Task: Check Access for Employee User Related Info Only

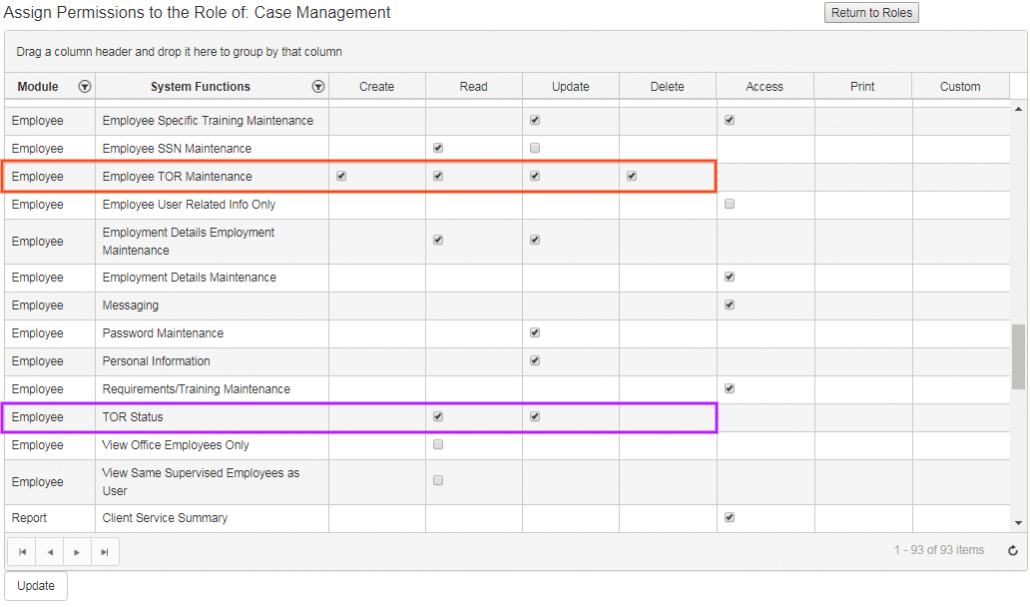Action: click(729, 204)
